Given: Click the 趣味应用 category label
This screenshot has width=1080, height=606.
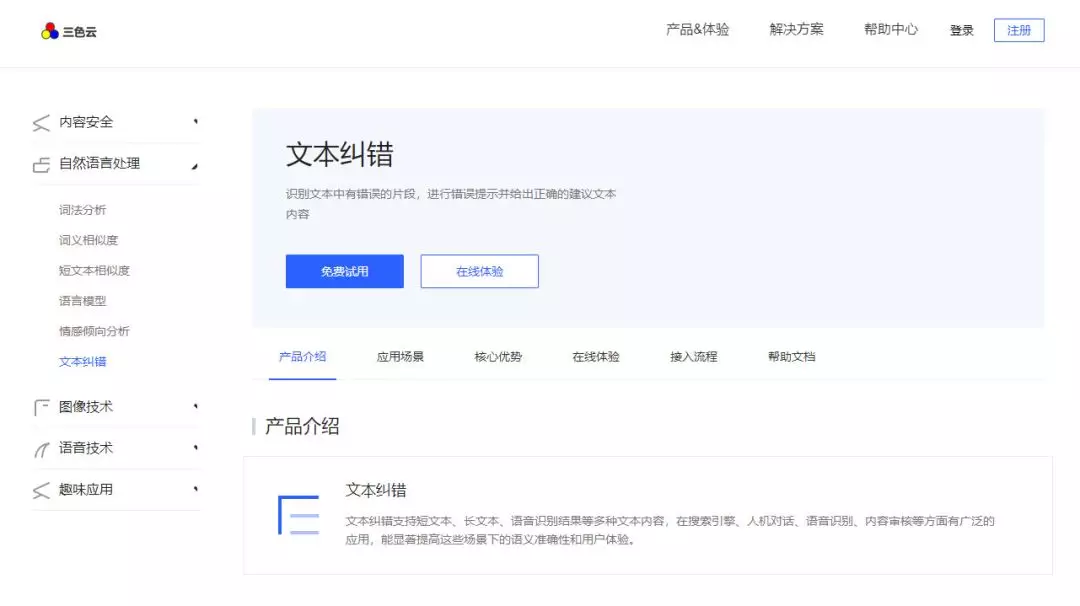Looking at the screenshot, I should click(x=85, y=490).
